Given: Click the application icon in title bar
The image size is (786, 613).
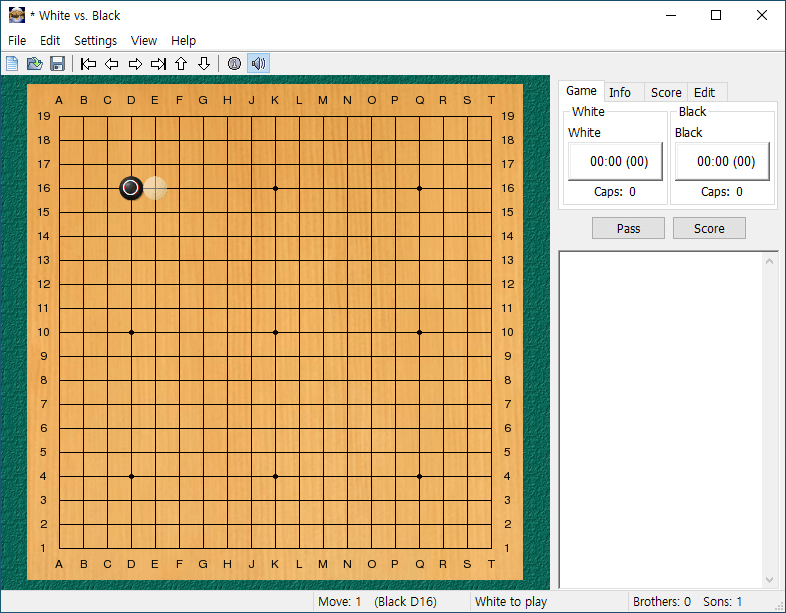Looking at the screenshot, I should tap(17, 15).
